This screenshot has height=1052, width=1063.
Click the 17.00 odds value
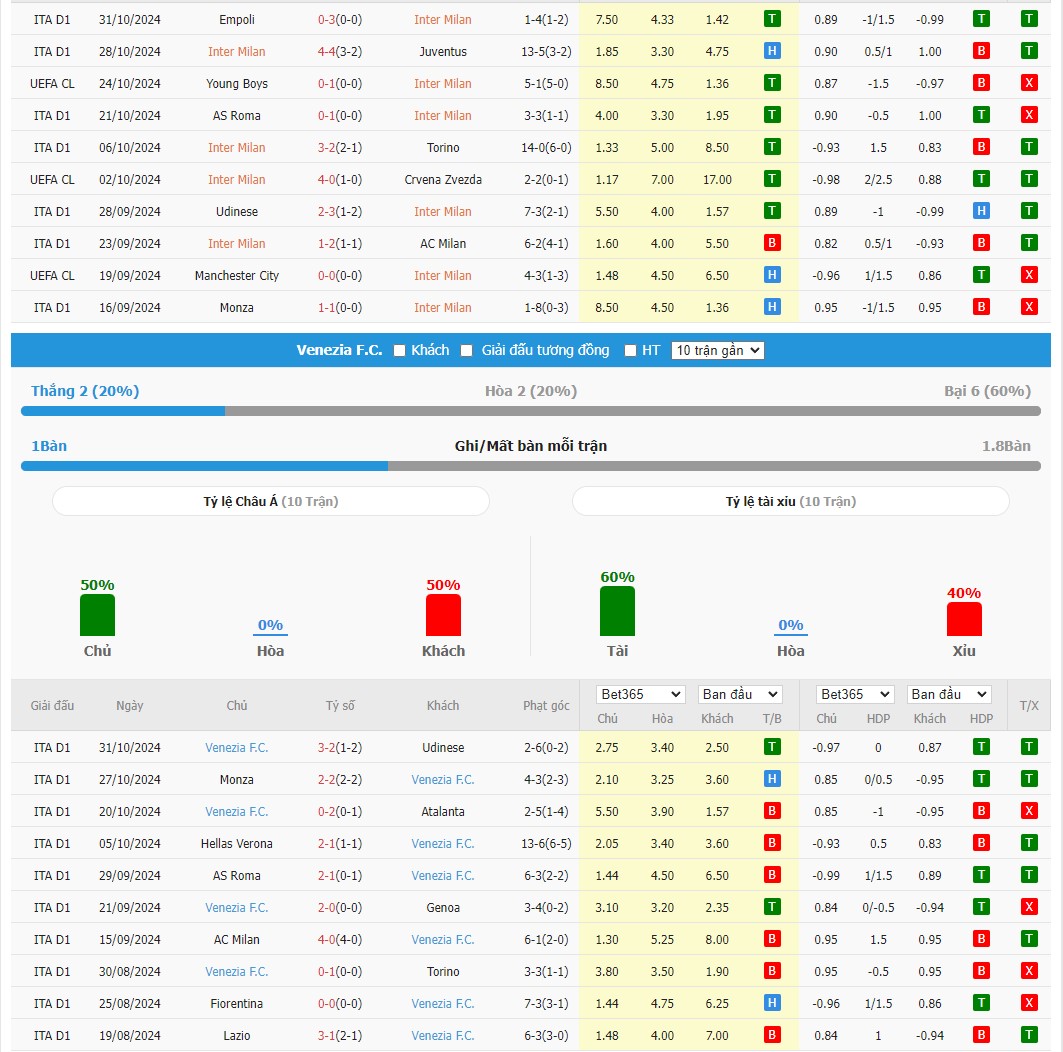[x=717, y=180]
